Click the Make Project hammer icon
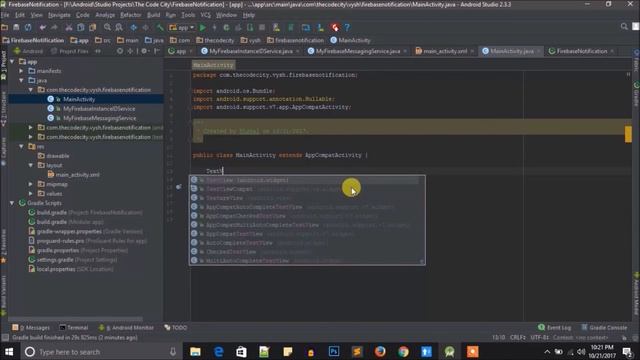 click(x=160, y=27)
